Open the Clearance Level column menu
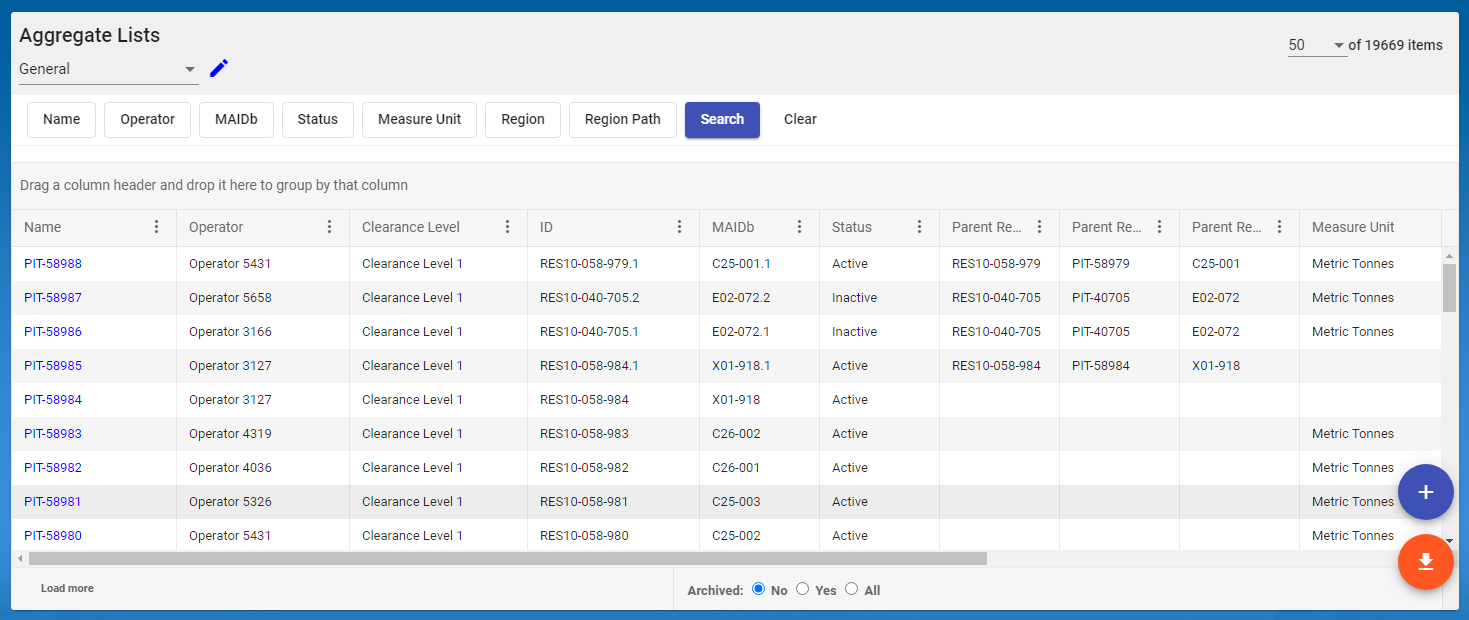Image resolution: width=1469 pixels, height=620 pixels. [508, 227]
